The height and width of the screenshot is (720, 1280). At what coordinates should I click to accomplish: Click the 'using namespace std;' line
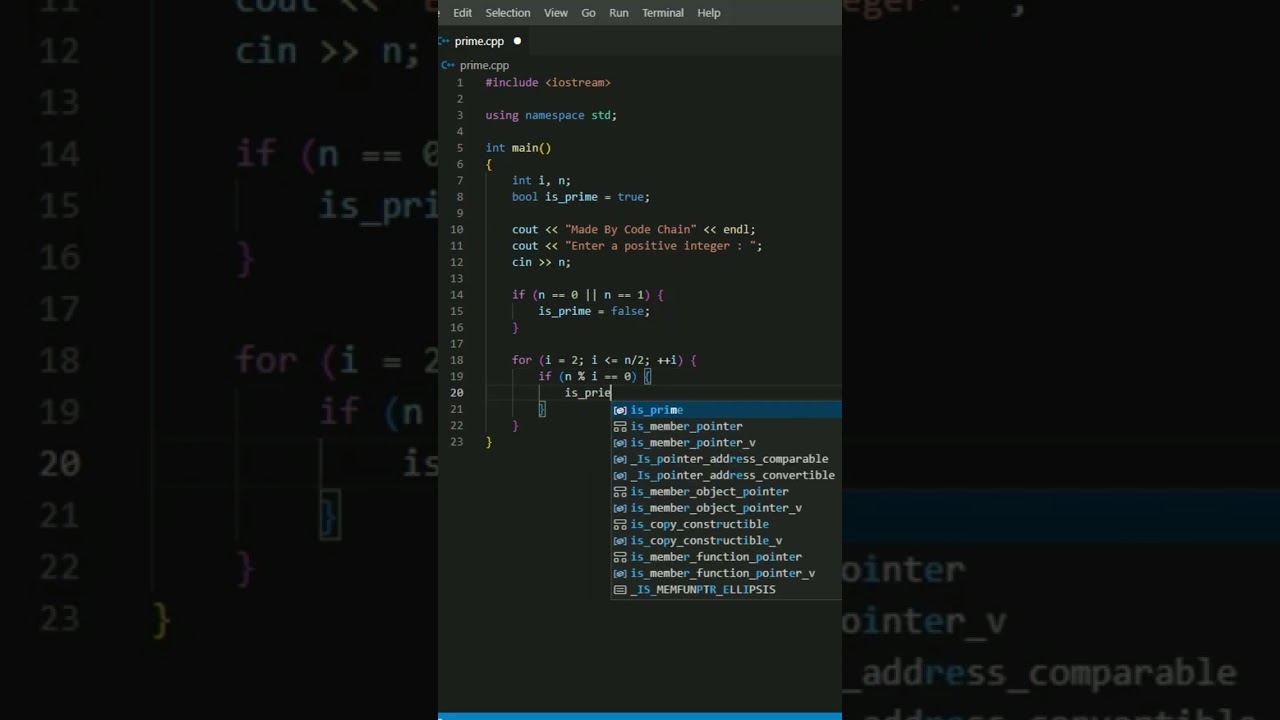coord(551,115)
